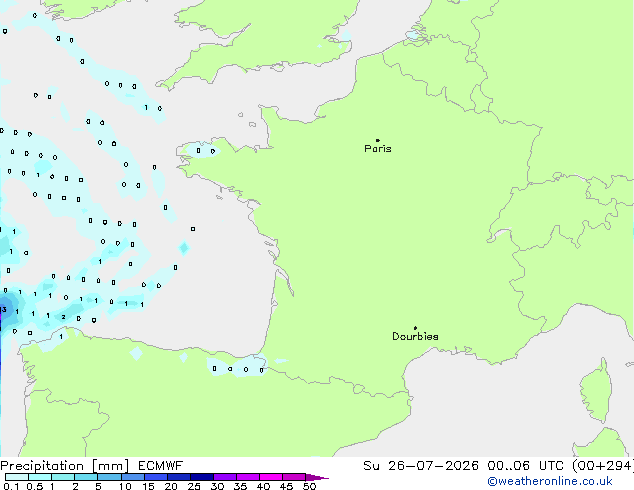Click the Dourbies city label
Image resolution: width=634 pixels, height=490 pixels.
(415, 336)
